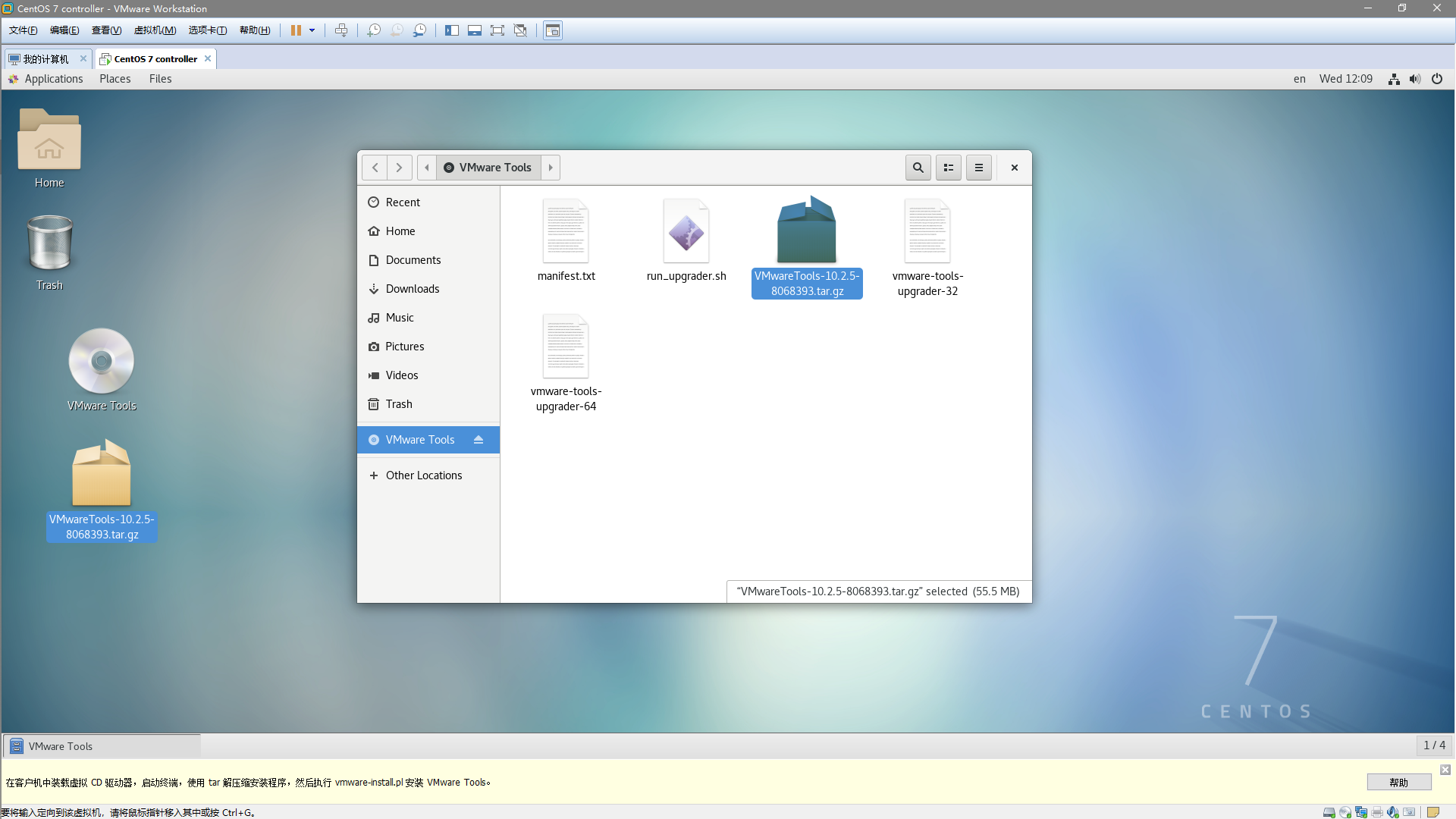Eject the VMware Tools media
Screen dimensions: 1456x819
point(479,440)
